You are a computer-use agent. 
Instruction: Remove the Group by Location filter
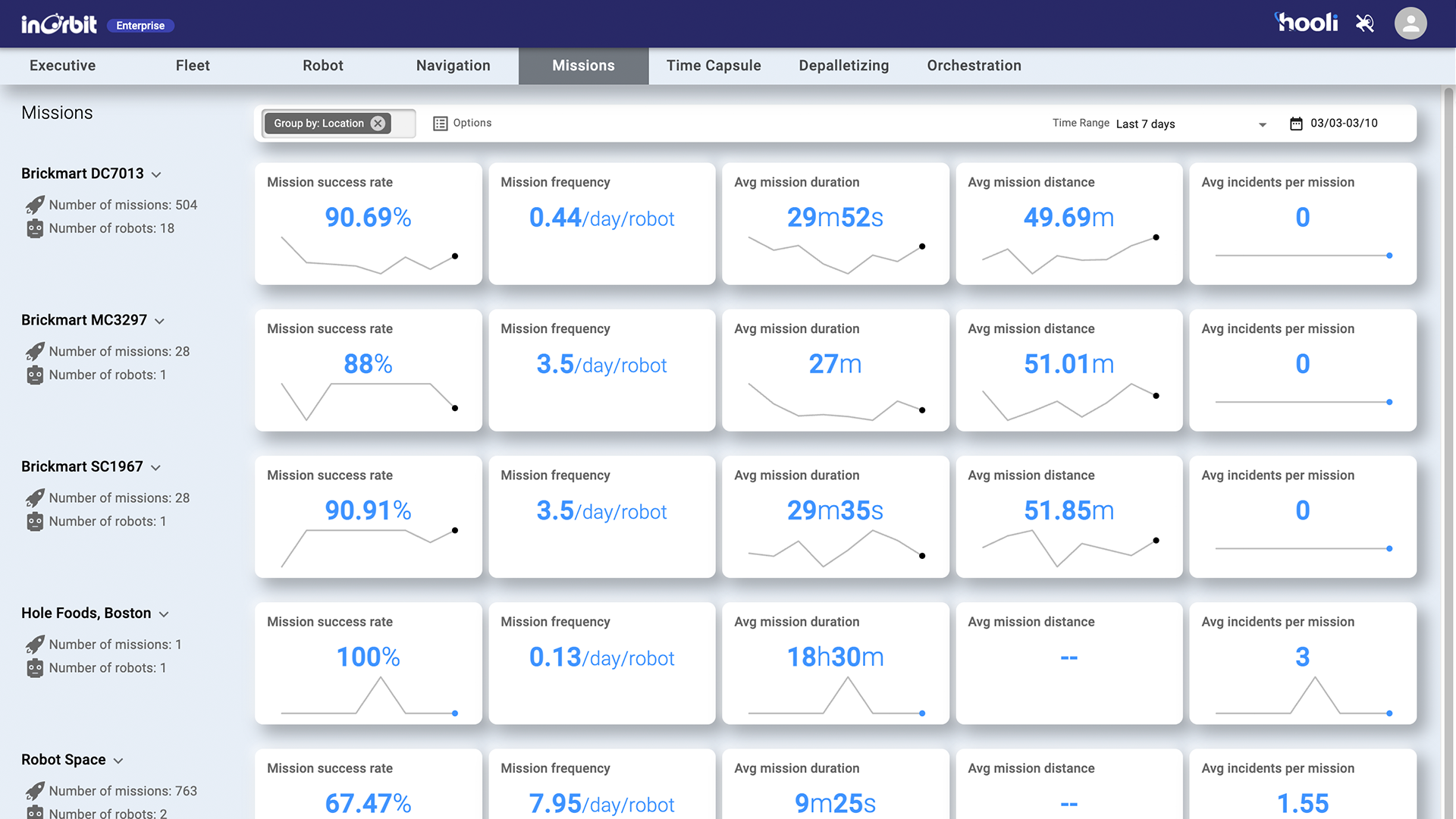(x=378, y=122)
